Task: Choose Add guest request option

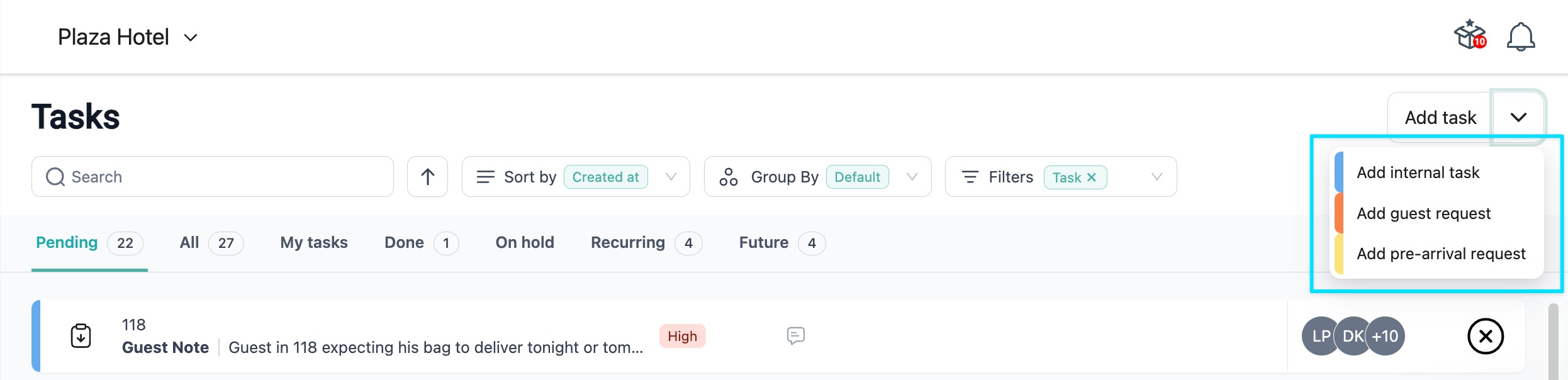Action: (1423, 213)
